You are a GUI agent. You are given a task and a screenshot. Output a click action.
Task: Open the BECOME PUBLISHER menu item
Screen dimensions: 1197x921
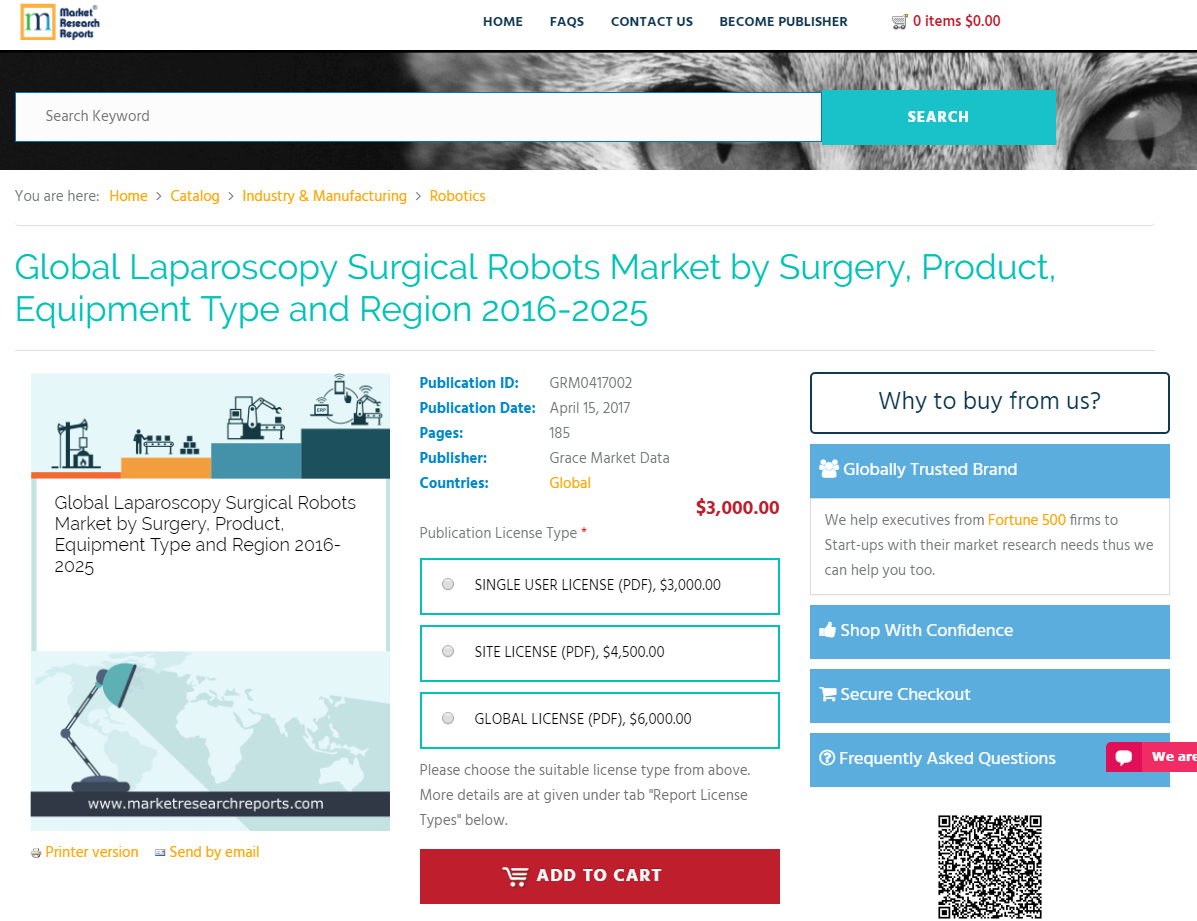(x=783, y=21)
